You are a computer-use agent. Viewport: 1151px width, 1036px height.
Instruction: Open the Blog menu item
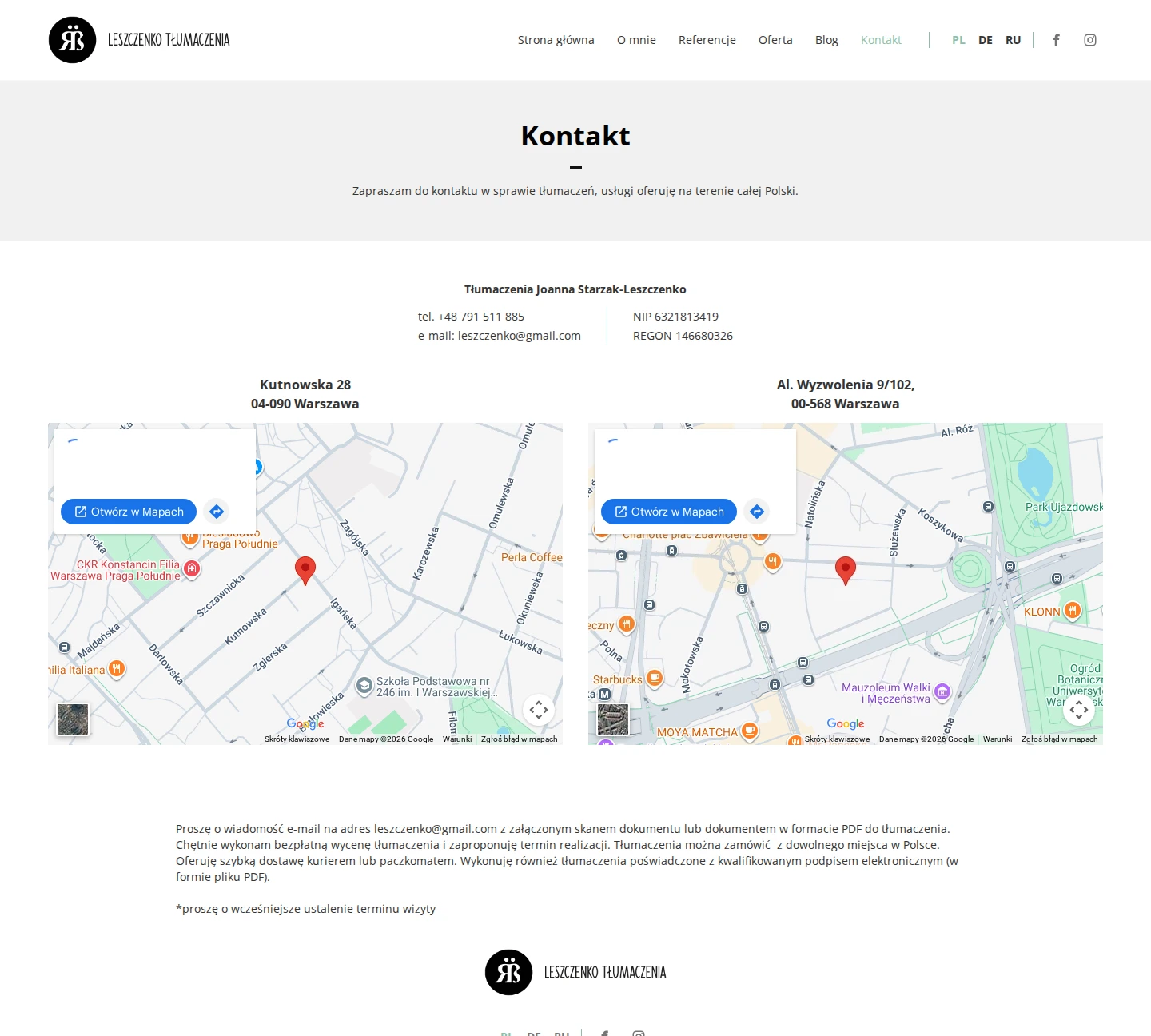tap(826, 40)
